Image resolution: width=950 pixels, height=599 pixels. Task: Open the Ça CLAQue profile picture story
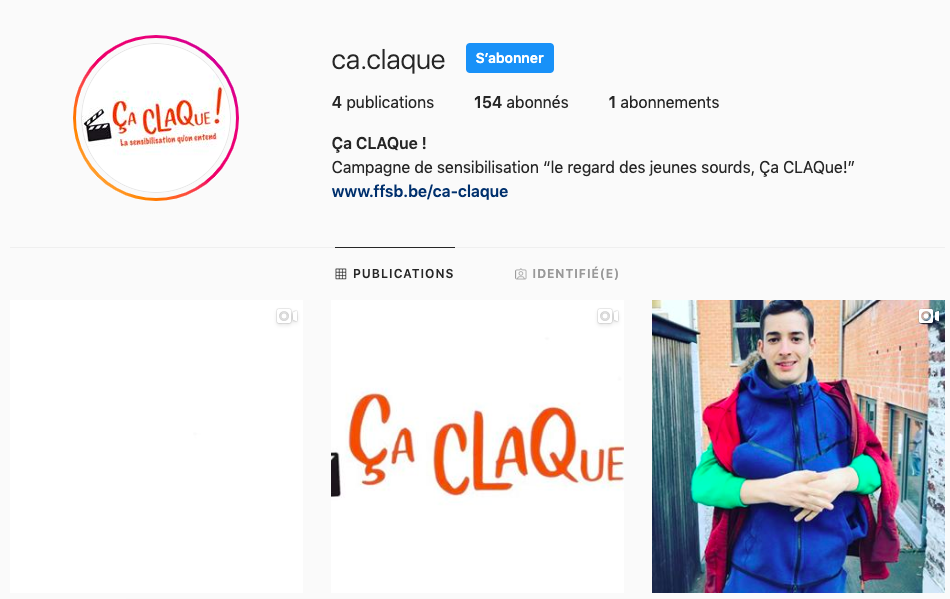click(156, 117)
